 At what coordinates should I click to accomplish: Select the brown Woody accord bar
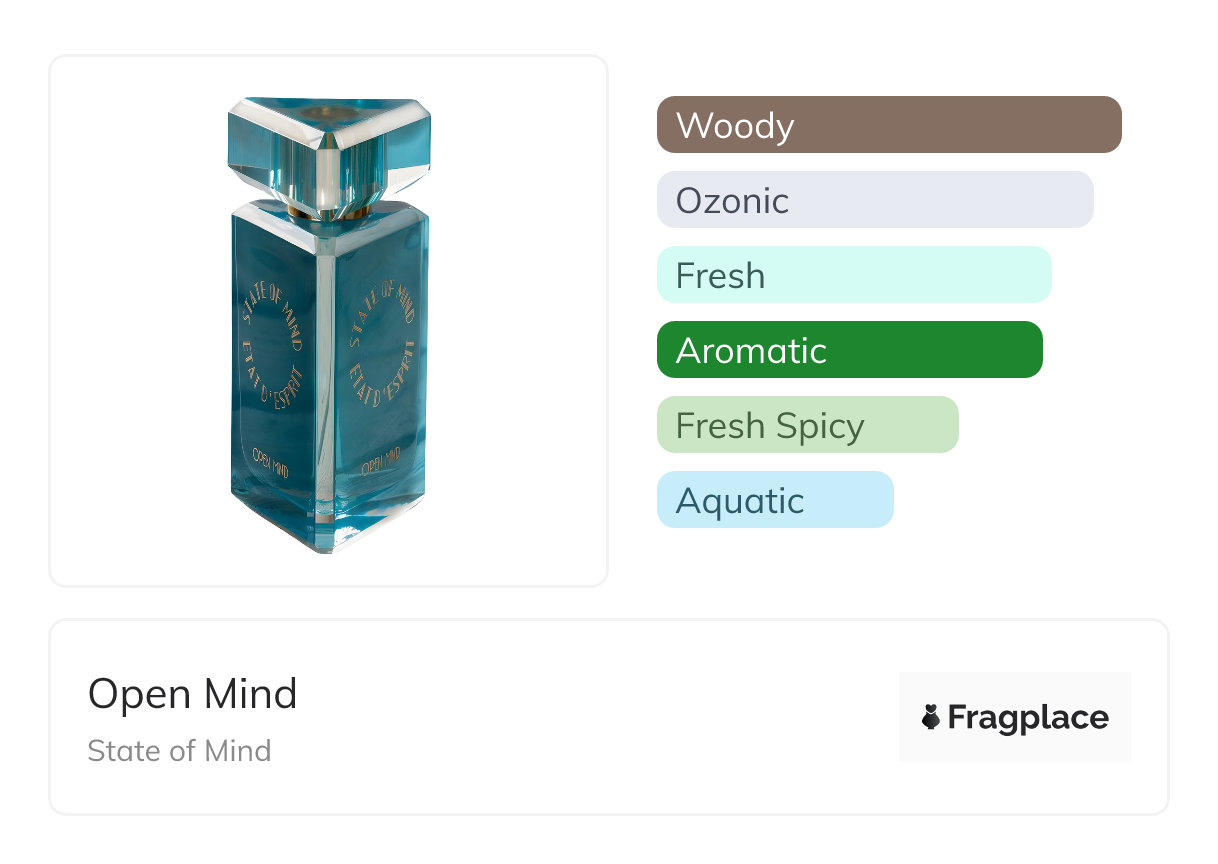888,125
